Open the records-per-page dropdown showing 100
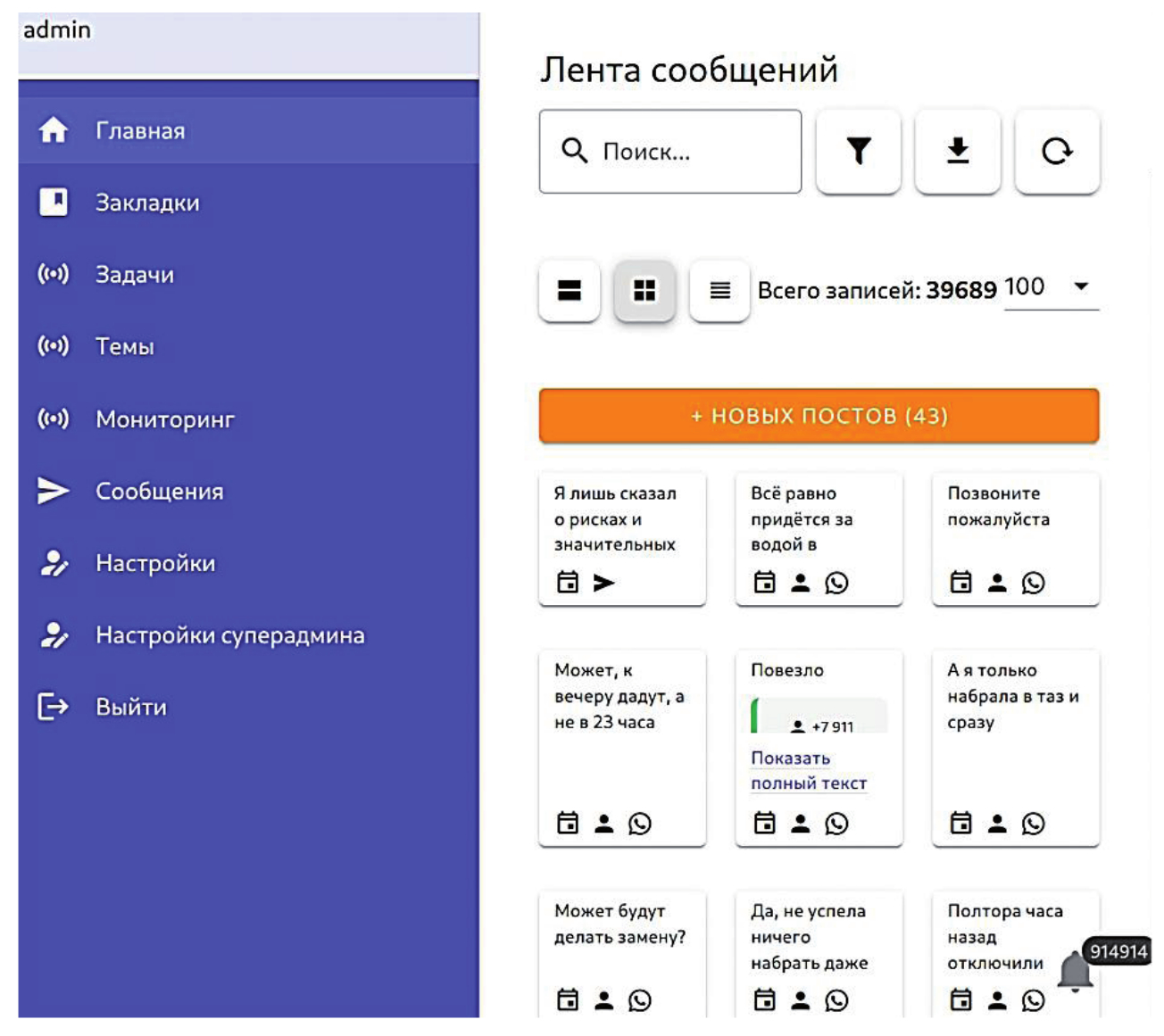Image resolution: width=1164 pixels, height=1036 pixels. click(1052, 287)
